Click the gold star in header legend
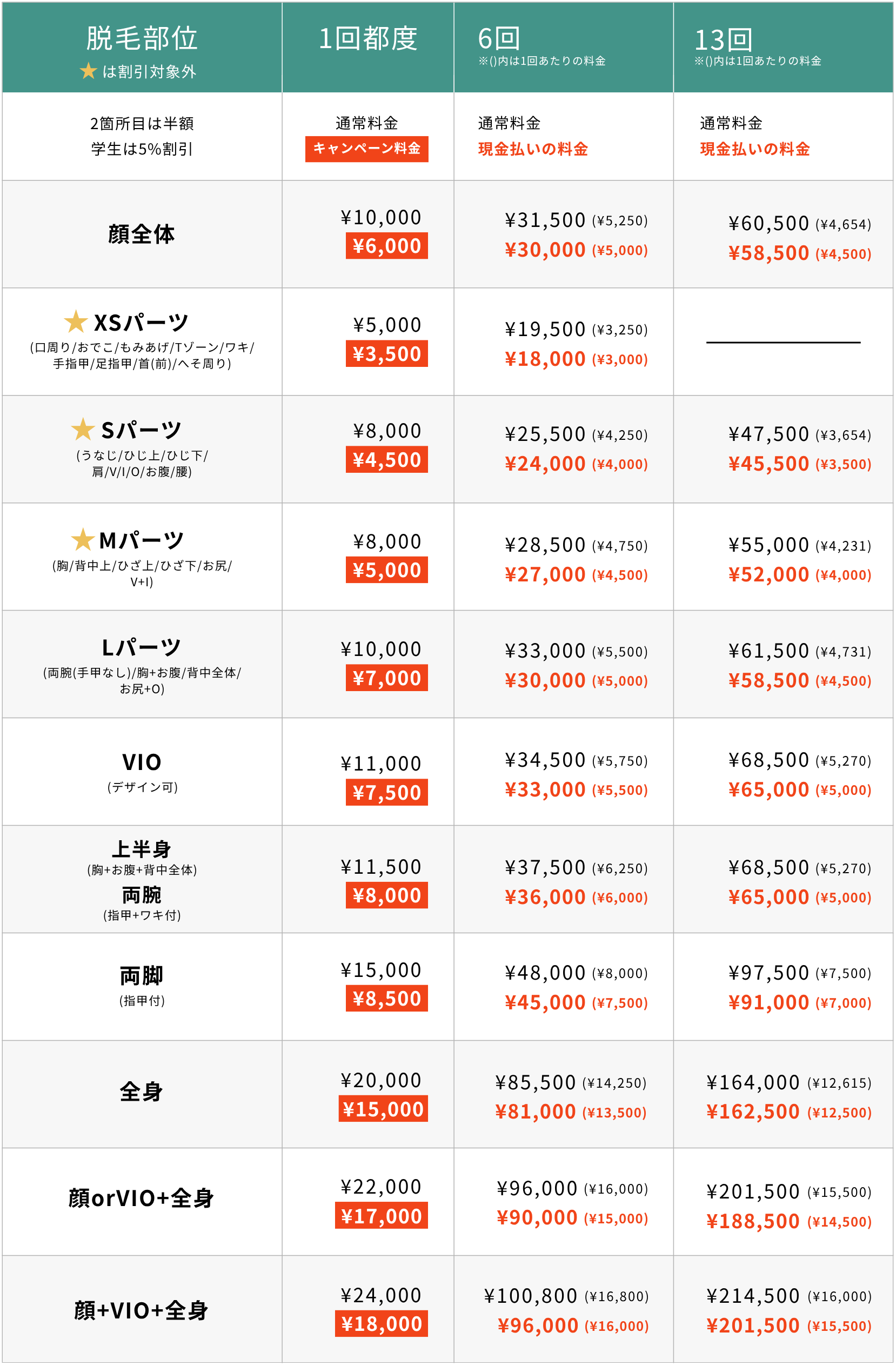Image resolution: width=896 pixels, height=1366 pixels. (x=89, y=71)
